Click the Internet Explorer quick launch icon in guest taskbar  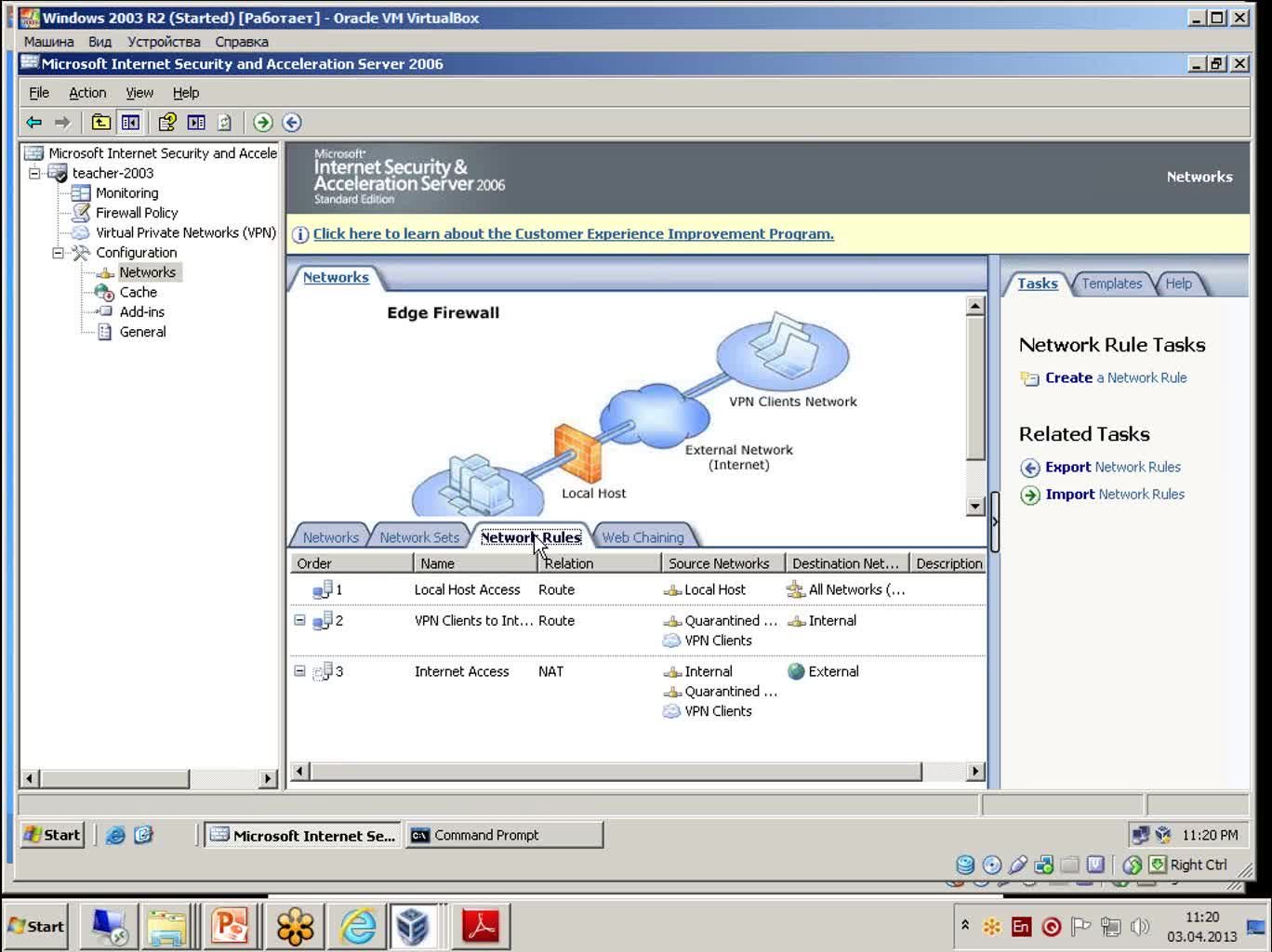click(115, 835)
